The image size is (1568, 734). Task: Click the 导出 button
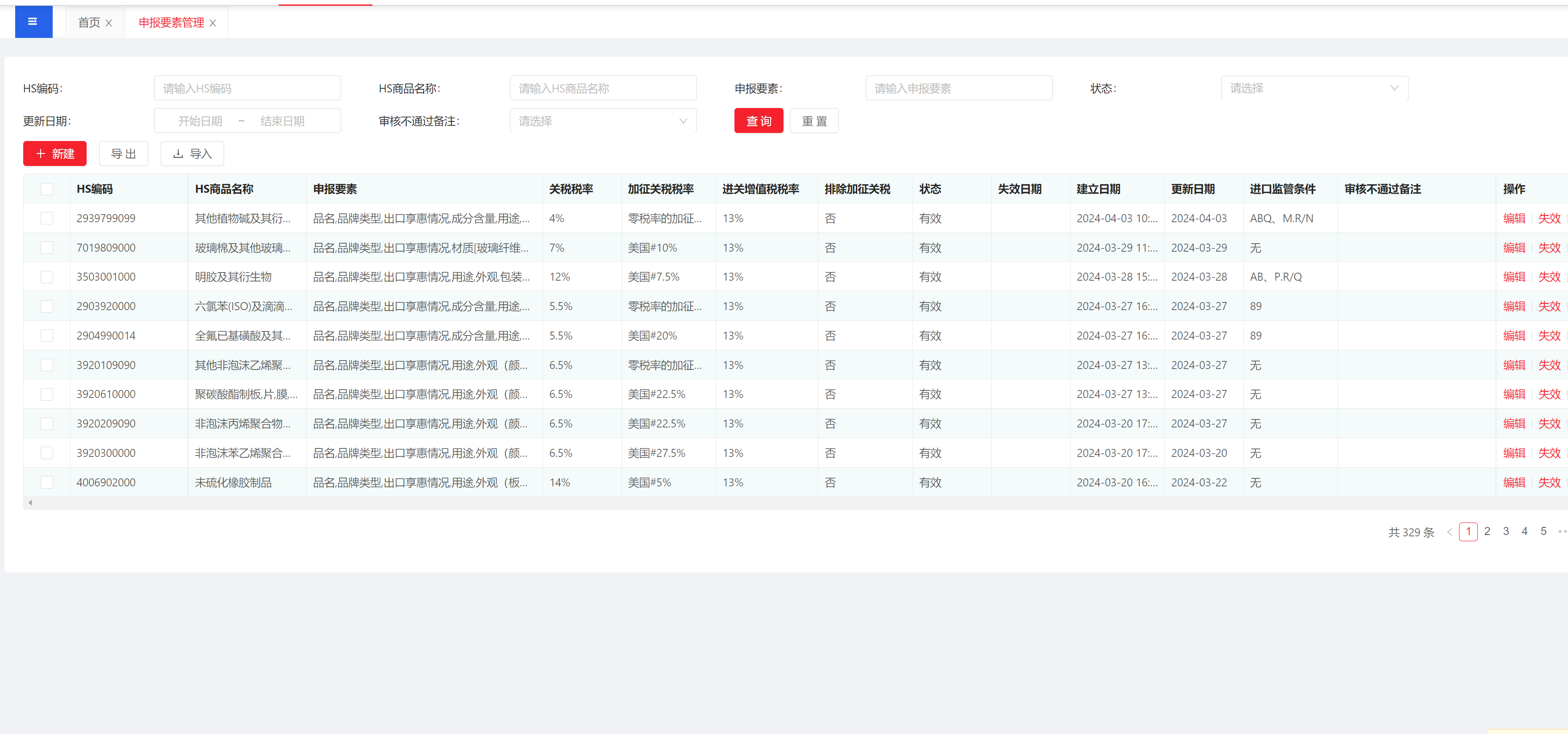[124, 154]
